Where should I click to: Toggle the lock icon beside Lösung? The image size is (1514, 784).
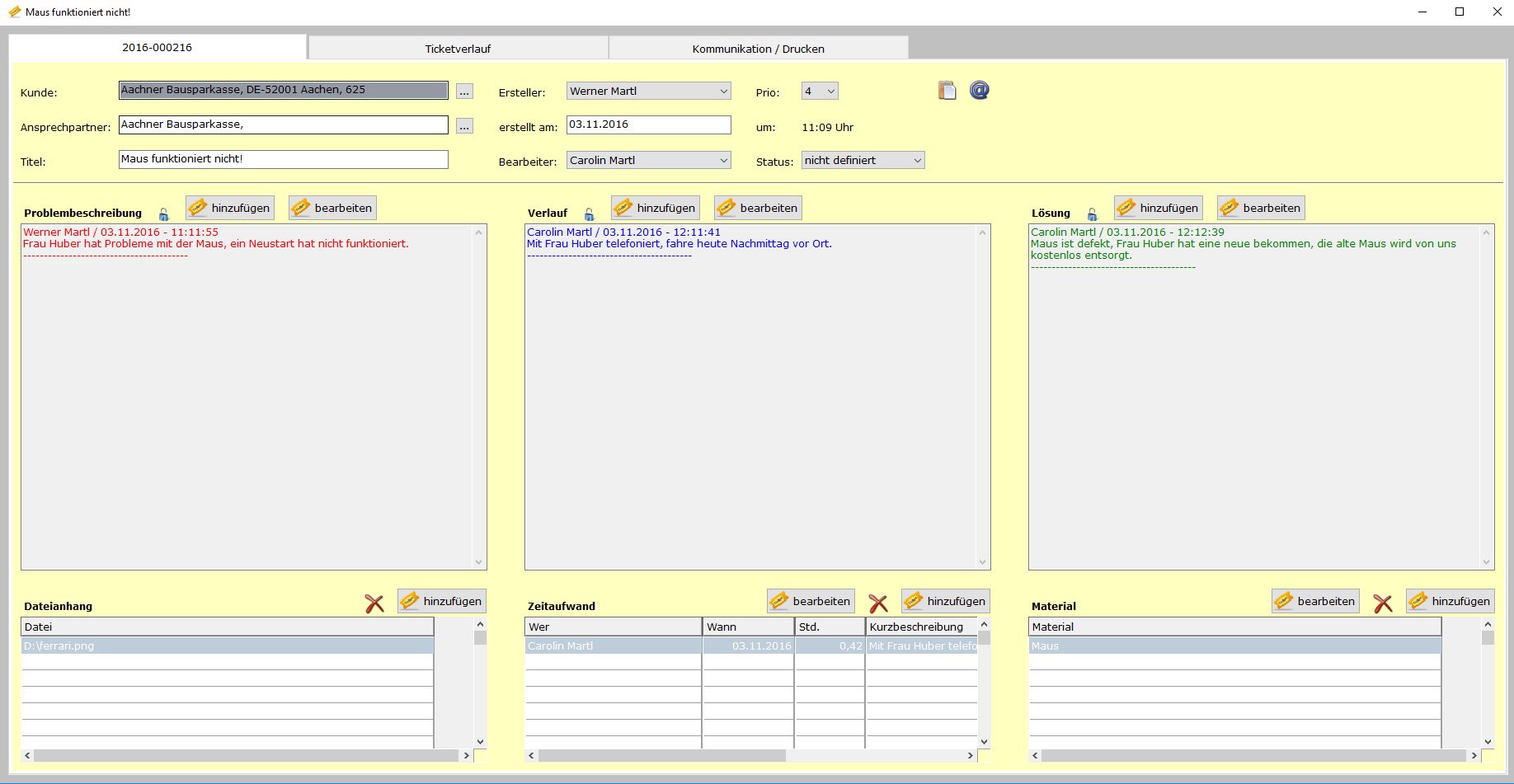[1092, 214]
